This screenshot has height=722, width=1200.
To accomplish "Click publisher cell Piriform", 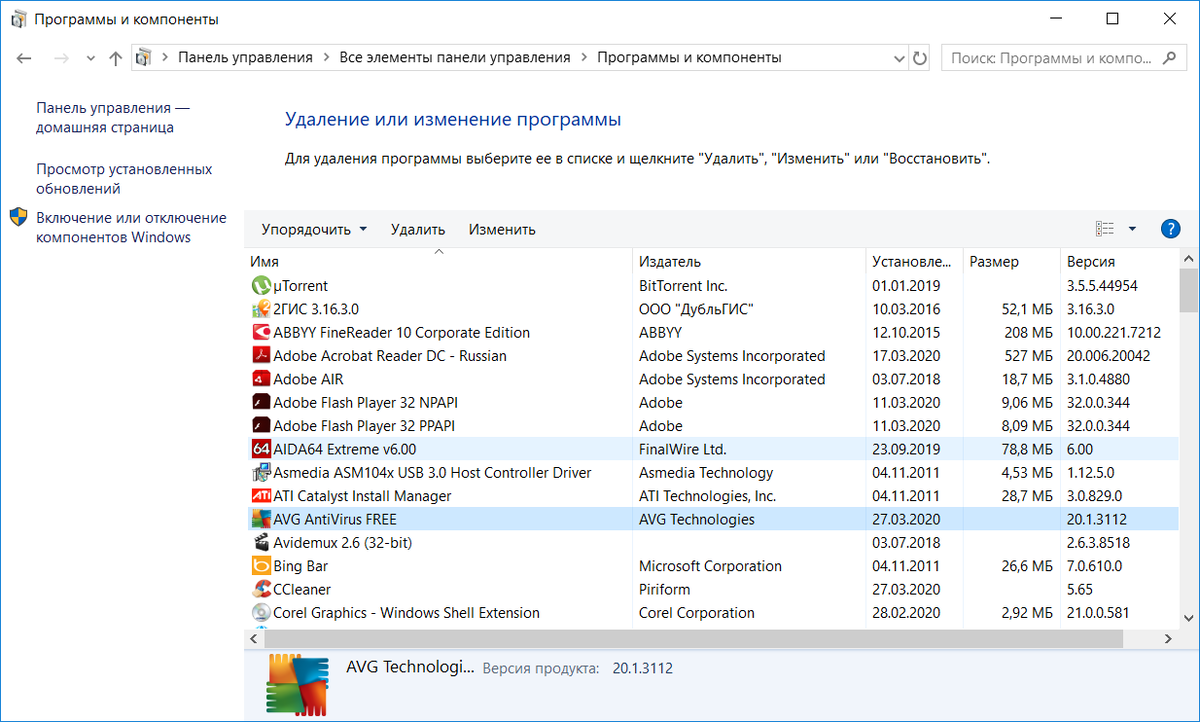I will 665,590.
